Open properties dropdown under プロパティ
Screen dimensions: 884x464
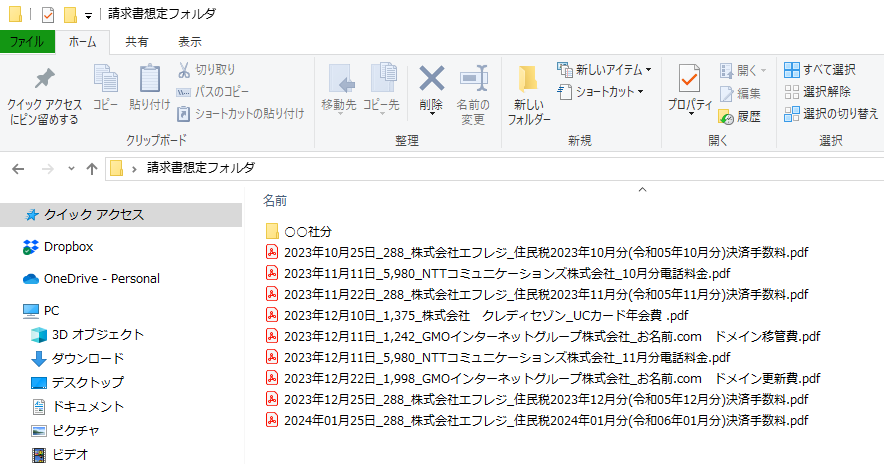tap(691, 114)
